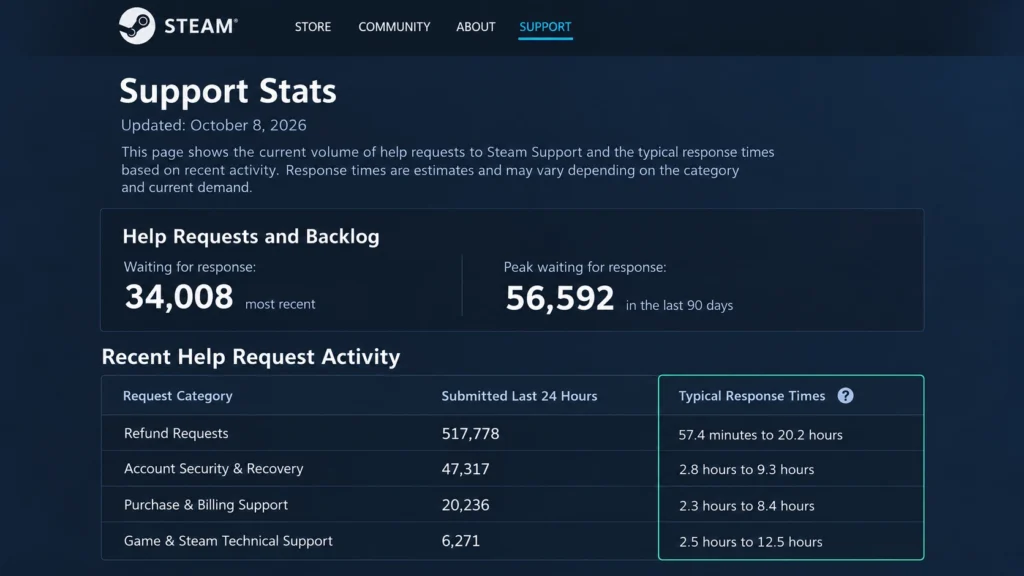Click the 34,008 waiting count
1024x576 pixels.
click(x=179, y=297)
